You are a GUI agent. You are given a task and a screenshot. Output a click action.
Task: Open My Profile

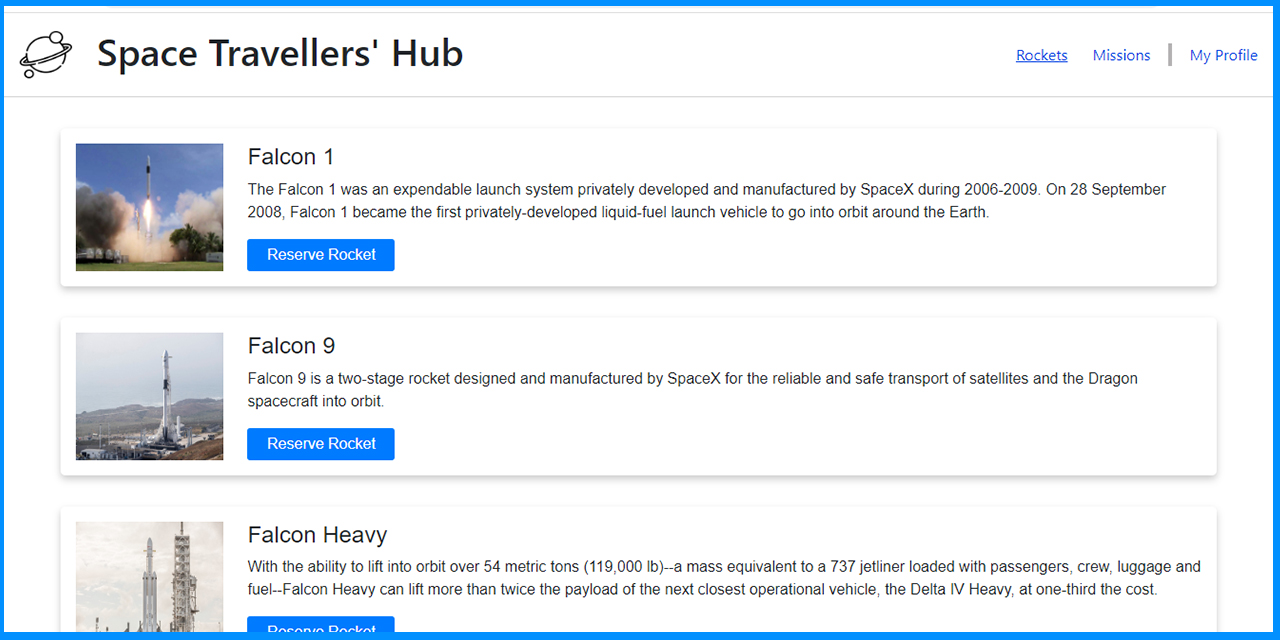tap(1223, 55)
